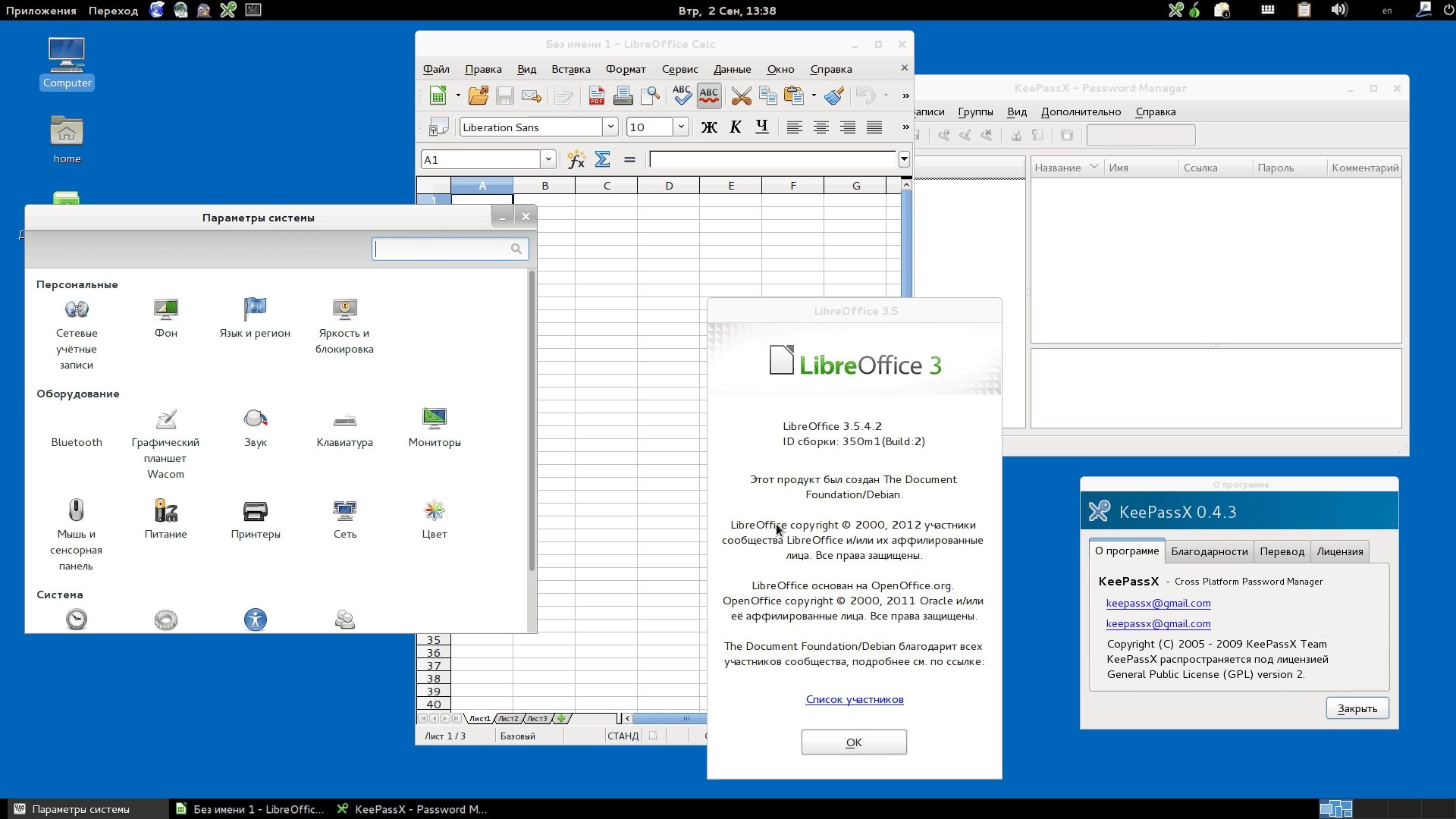Click the equals Function icon
1456x819 pixels.
[x=629, y=159]
